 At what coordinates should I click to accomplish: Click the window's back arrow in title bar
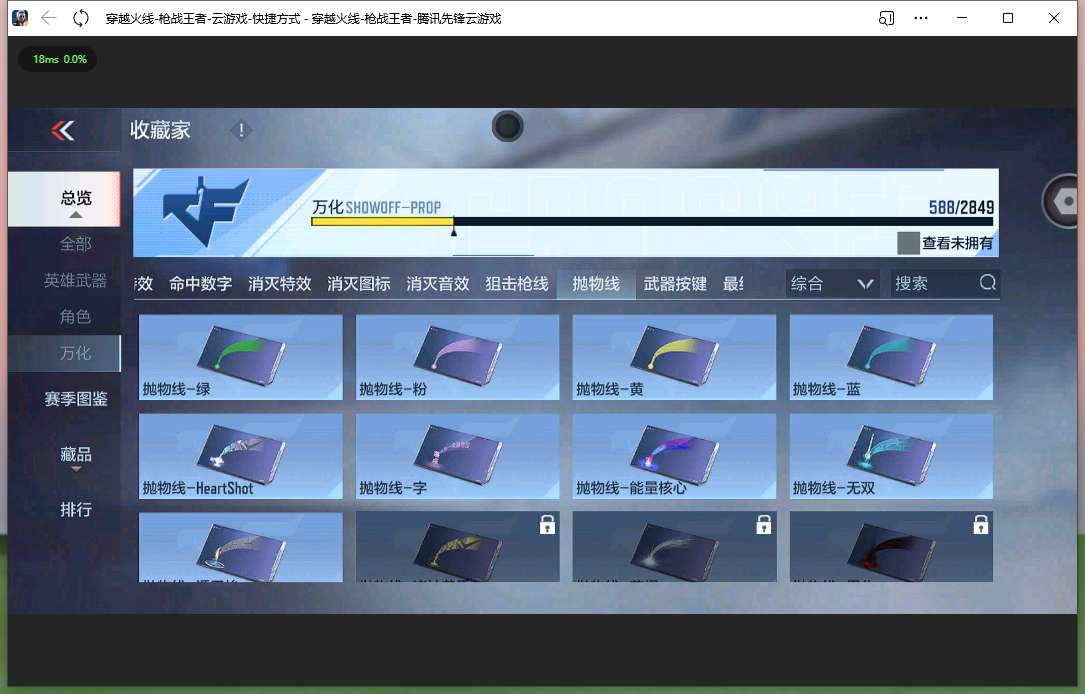(48, 18)
